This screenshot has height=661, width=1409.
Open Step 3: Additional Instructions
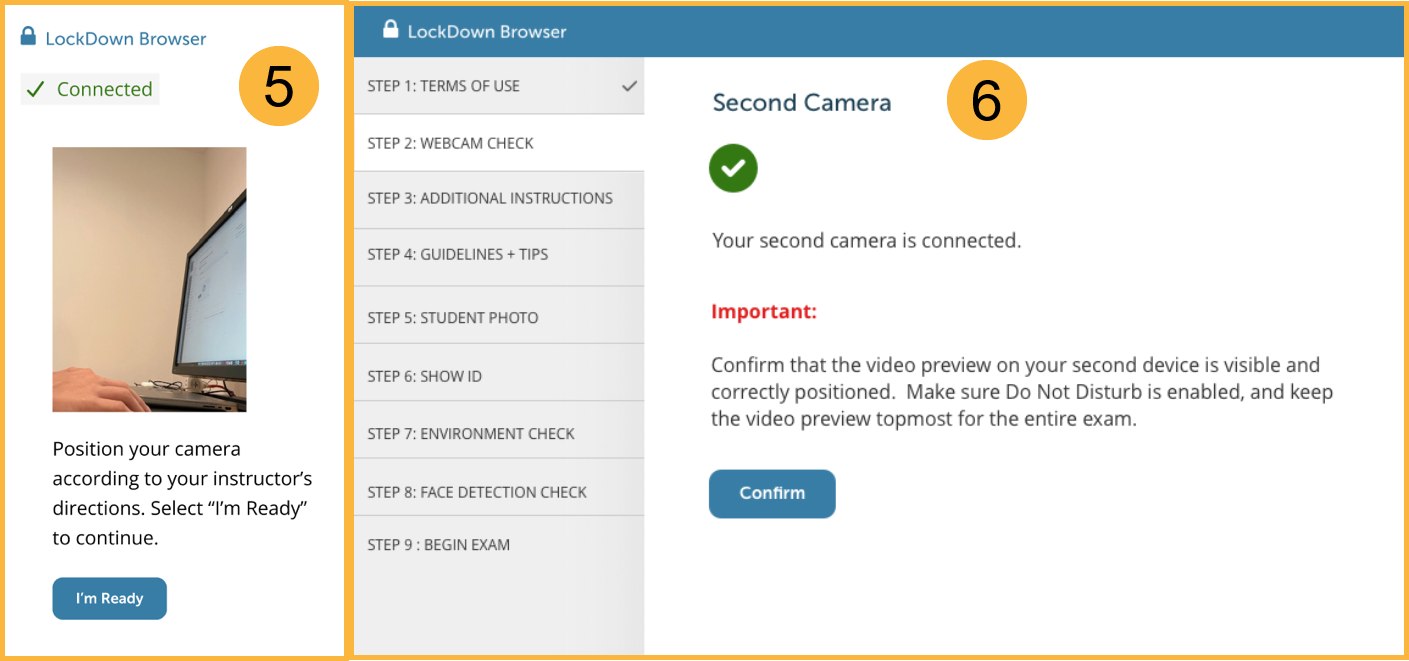tap(490, 198)
